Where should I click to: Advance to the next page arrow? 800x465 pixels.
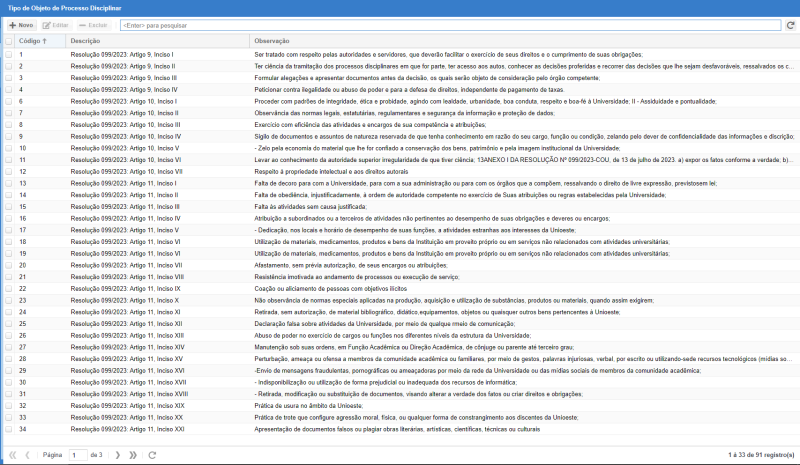118,455
